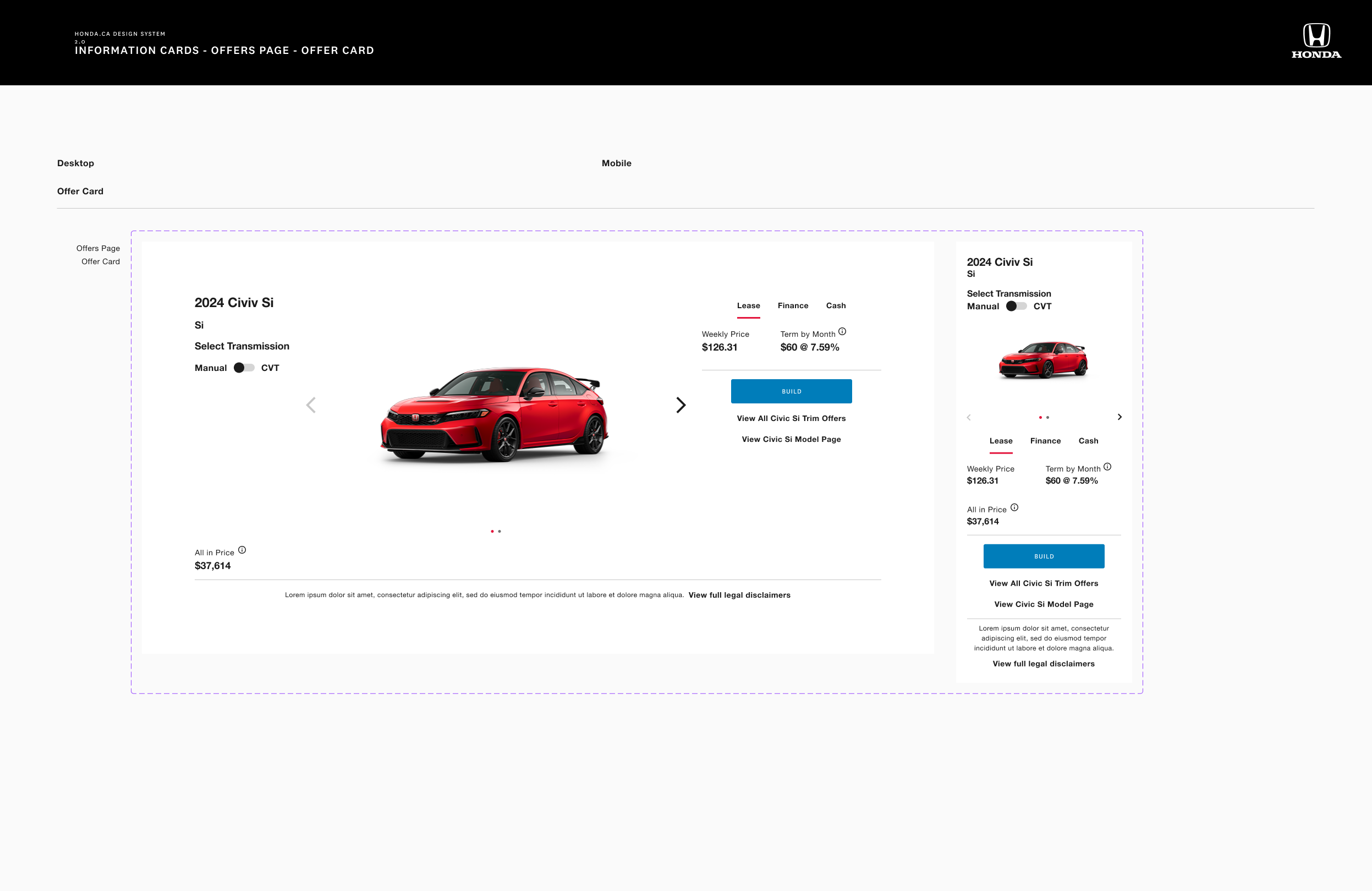Click mobile All in Price value $37,614
This screenshot has height=891, width=1372.
983,521
